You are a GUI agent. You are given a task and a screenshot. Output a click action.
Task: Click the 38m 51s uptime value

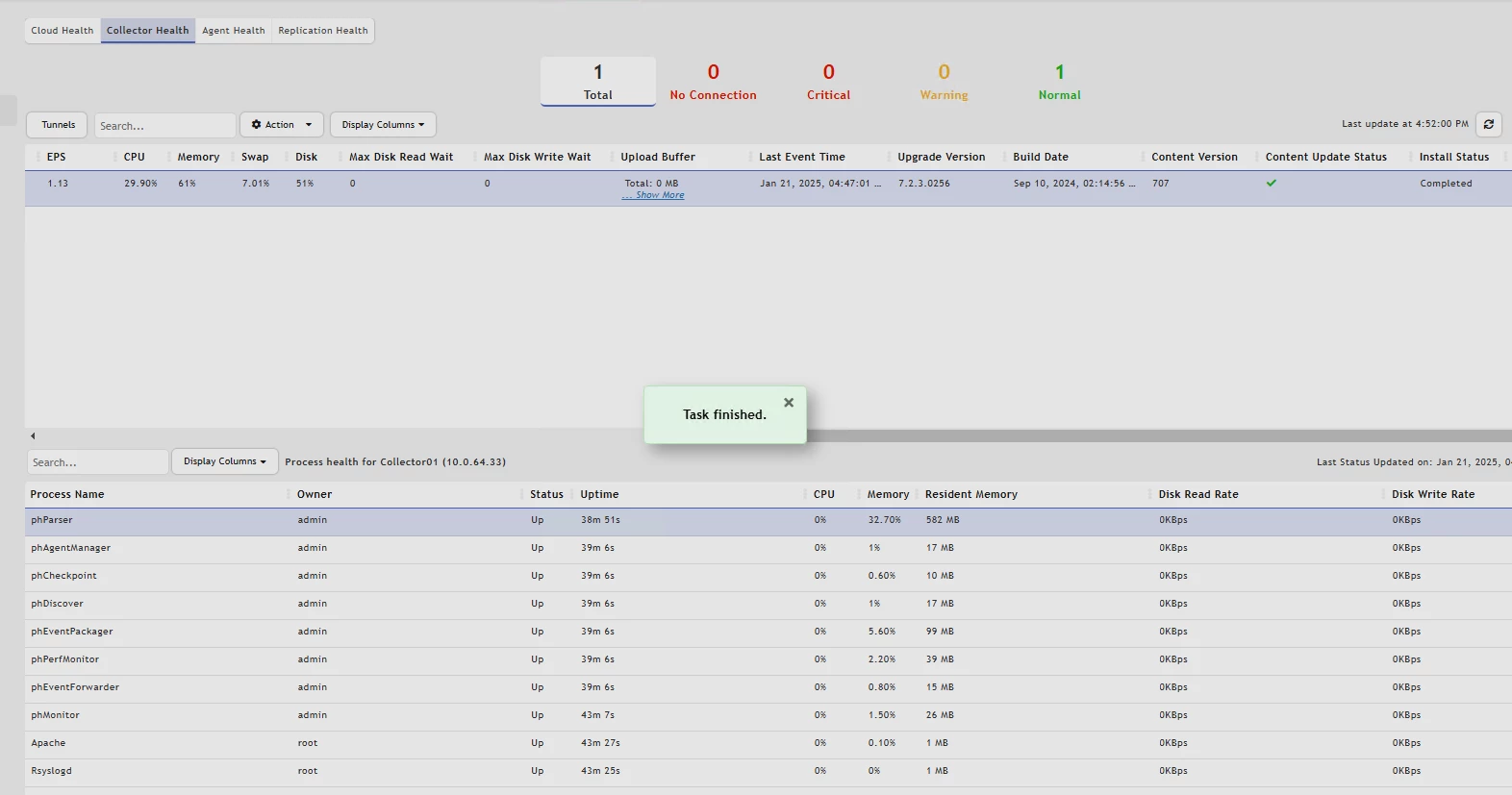pyautogui.click(x=600, y=520)
